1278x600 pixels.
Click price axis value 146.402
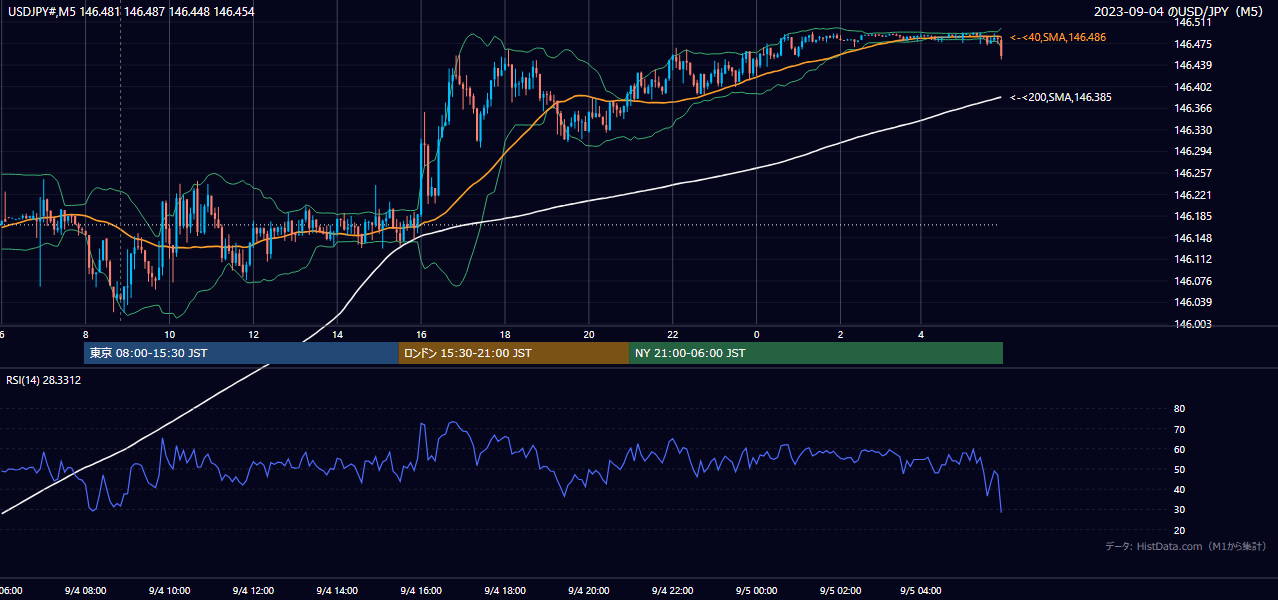[1192, 87]
